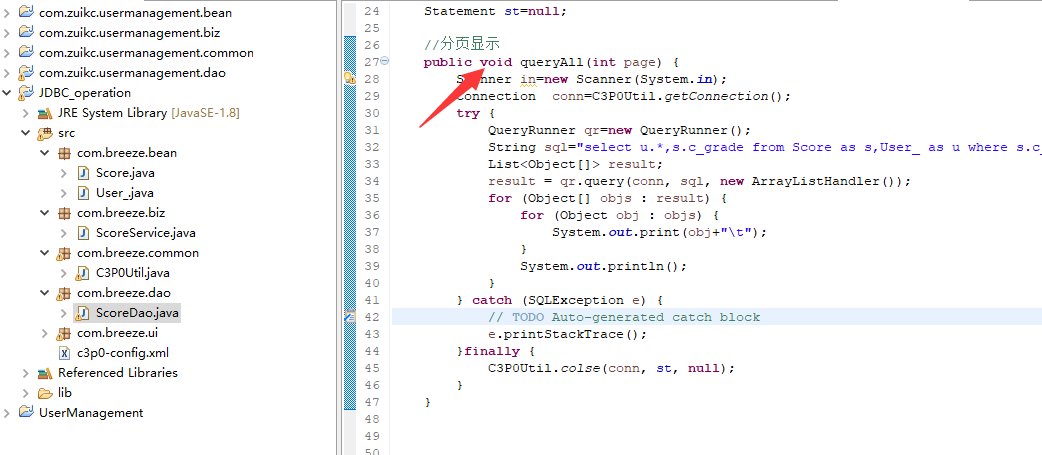Select the Score.java label
Image resolution: width=1042 pixels, height=455 pixels.
[x=126, y=173]
